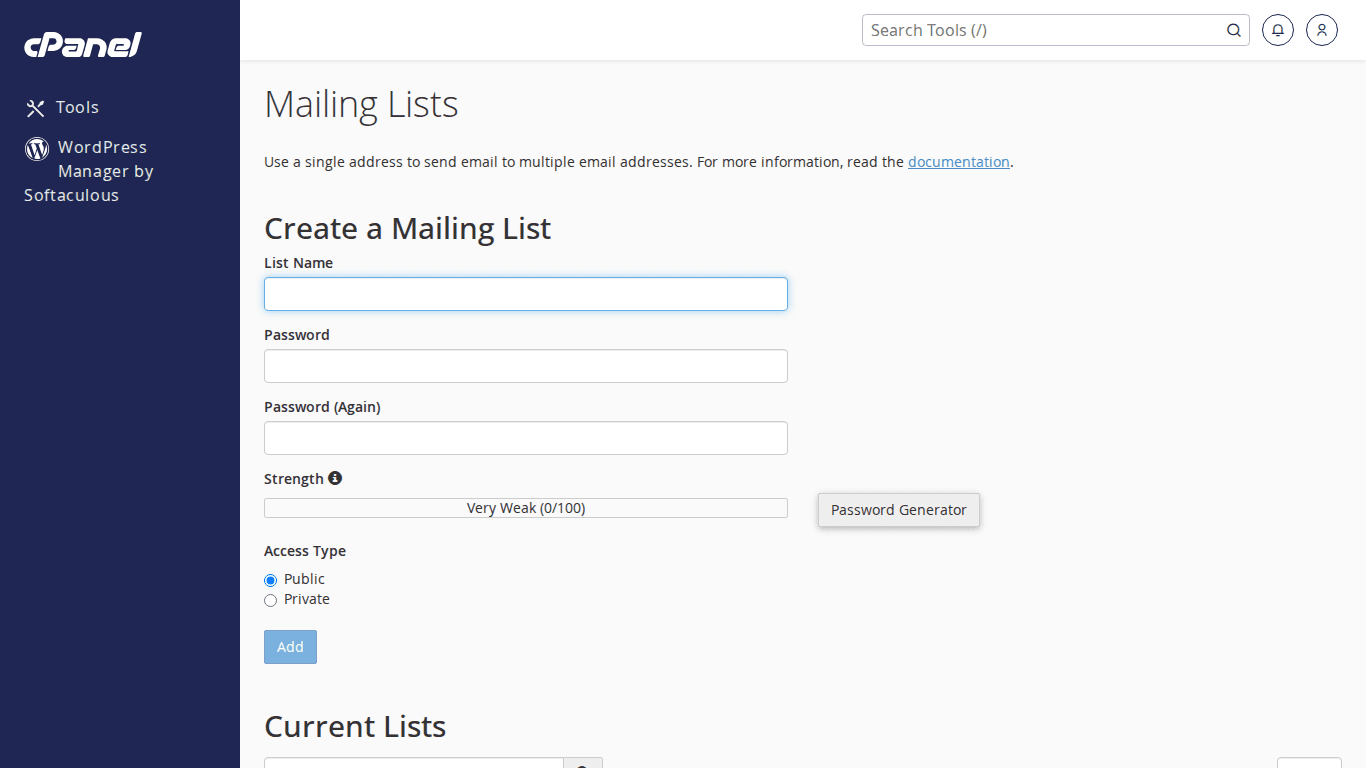Click the Very Weak strength meter

coord(525,507)
